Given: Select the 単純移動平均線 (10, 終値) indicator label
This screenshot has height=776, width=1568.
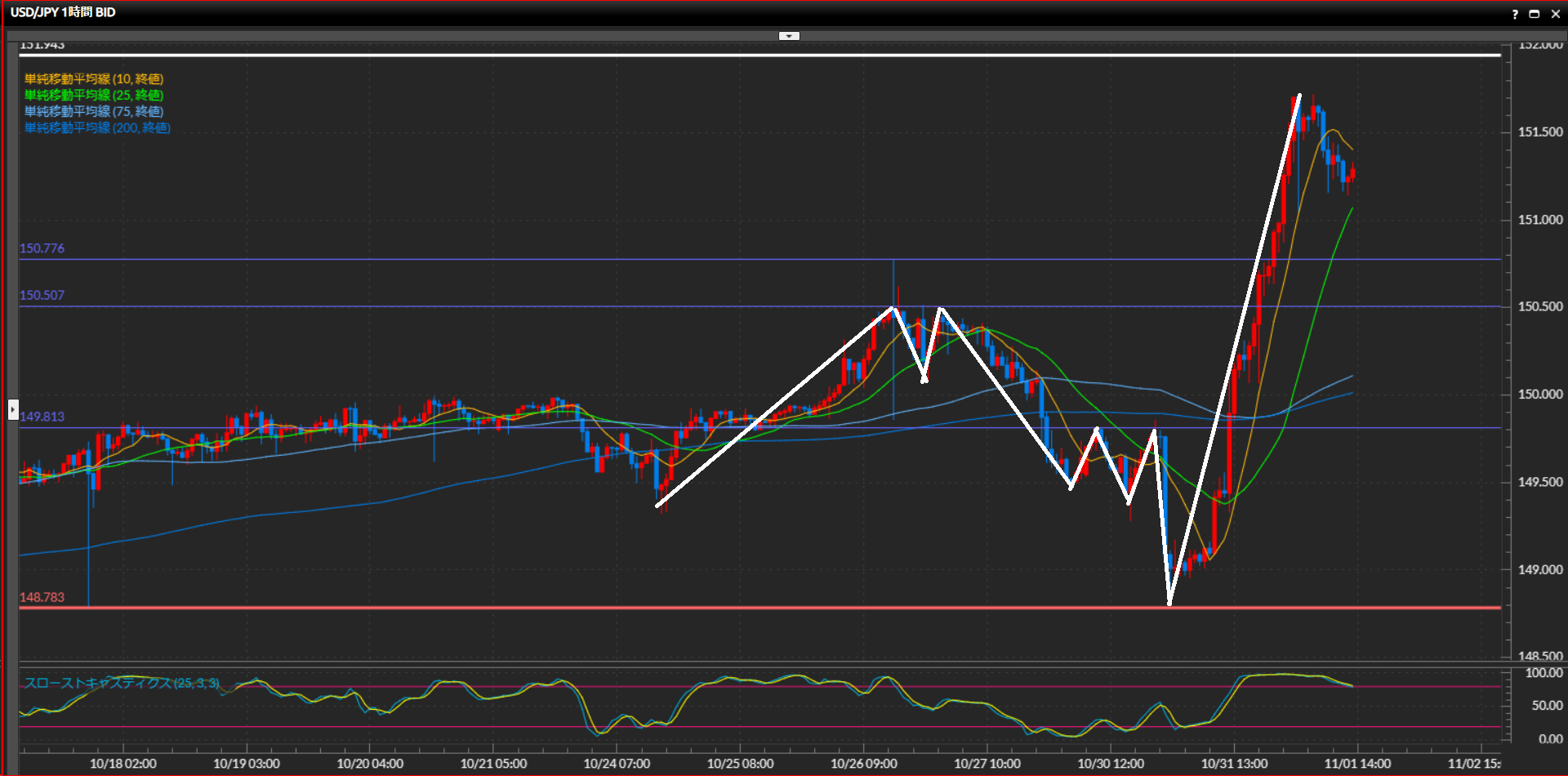Looking at the screenshot, I should click(x=94, y=79).
